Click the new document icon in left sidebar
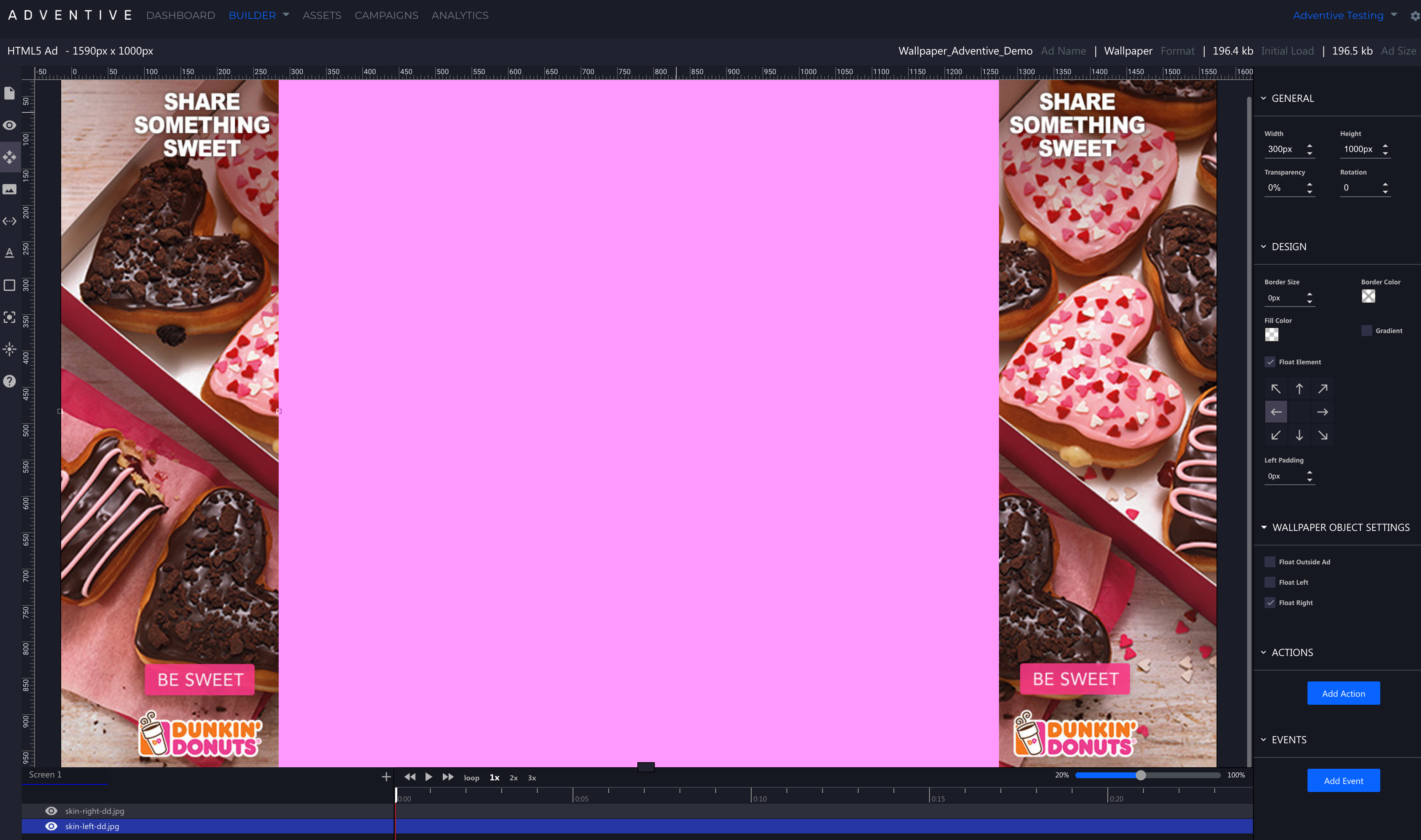 (9, 93)
